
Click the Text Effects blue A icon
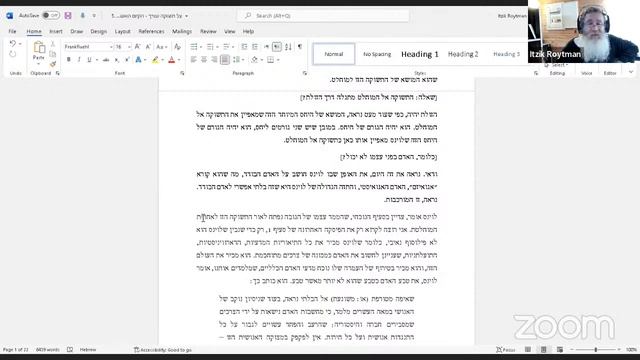138,60
